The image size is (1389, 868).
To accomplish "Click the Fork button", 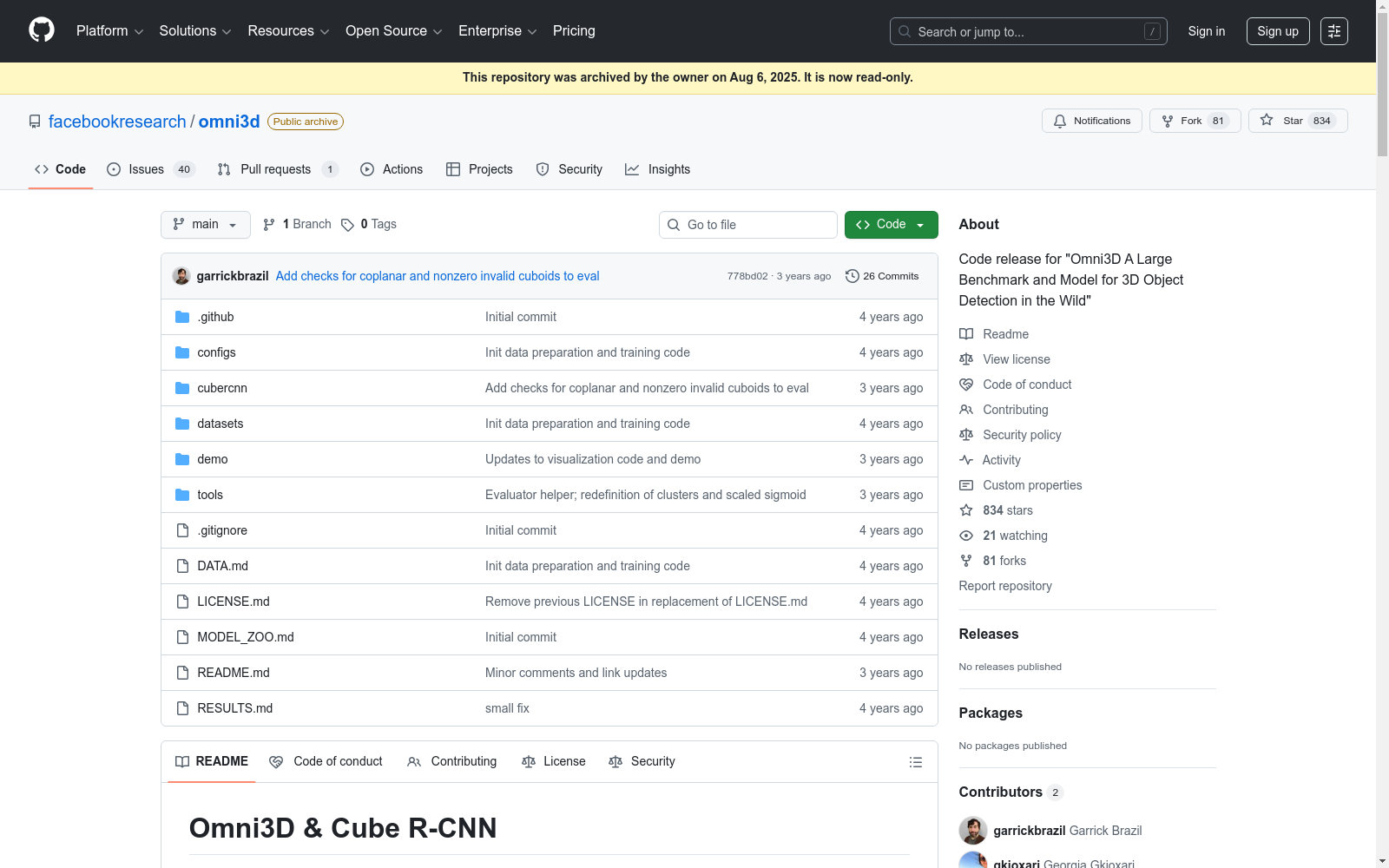I will (x=1195, y=121).
